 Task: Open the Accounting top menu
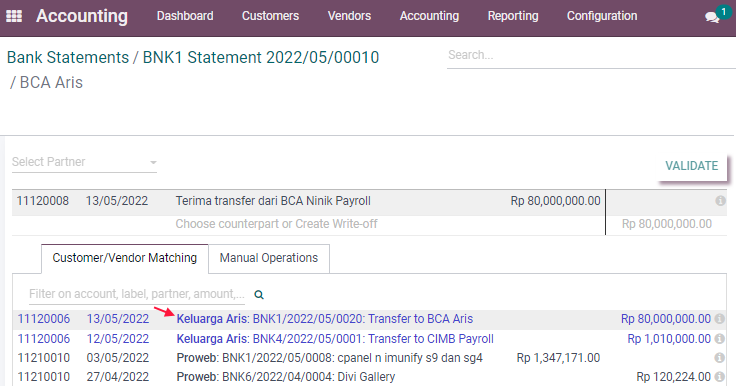(429, 16)
